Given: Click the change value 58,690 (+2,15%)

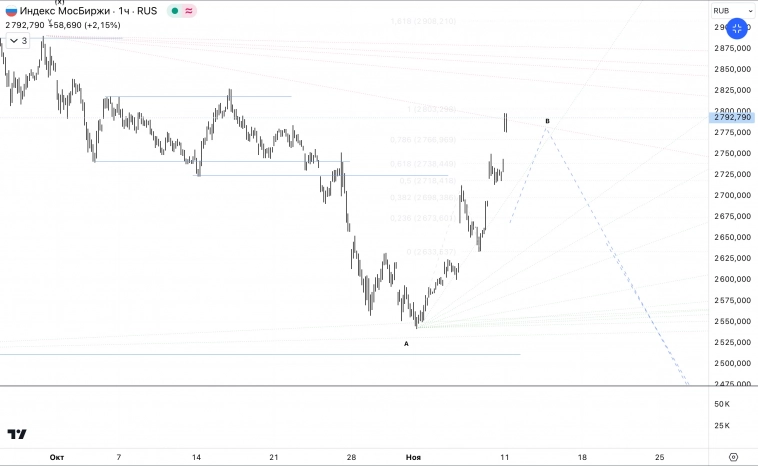Looking at the screenshot, I should click(x=85, y=25).
